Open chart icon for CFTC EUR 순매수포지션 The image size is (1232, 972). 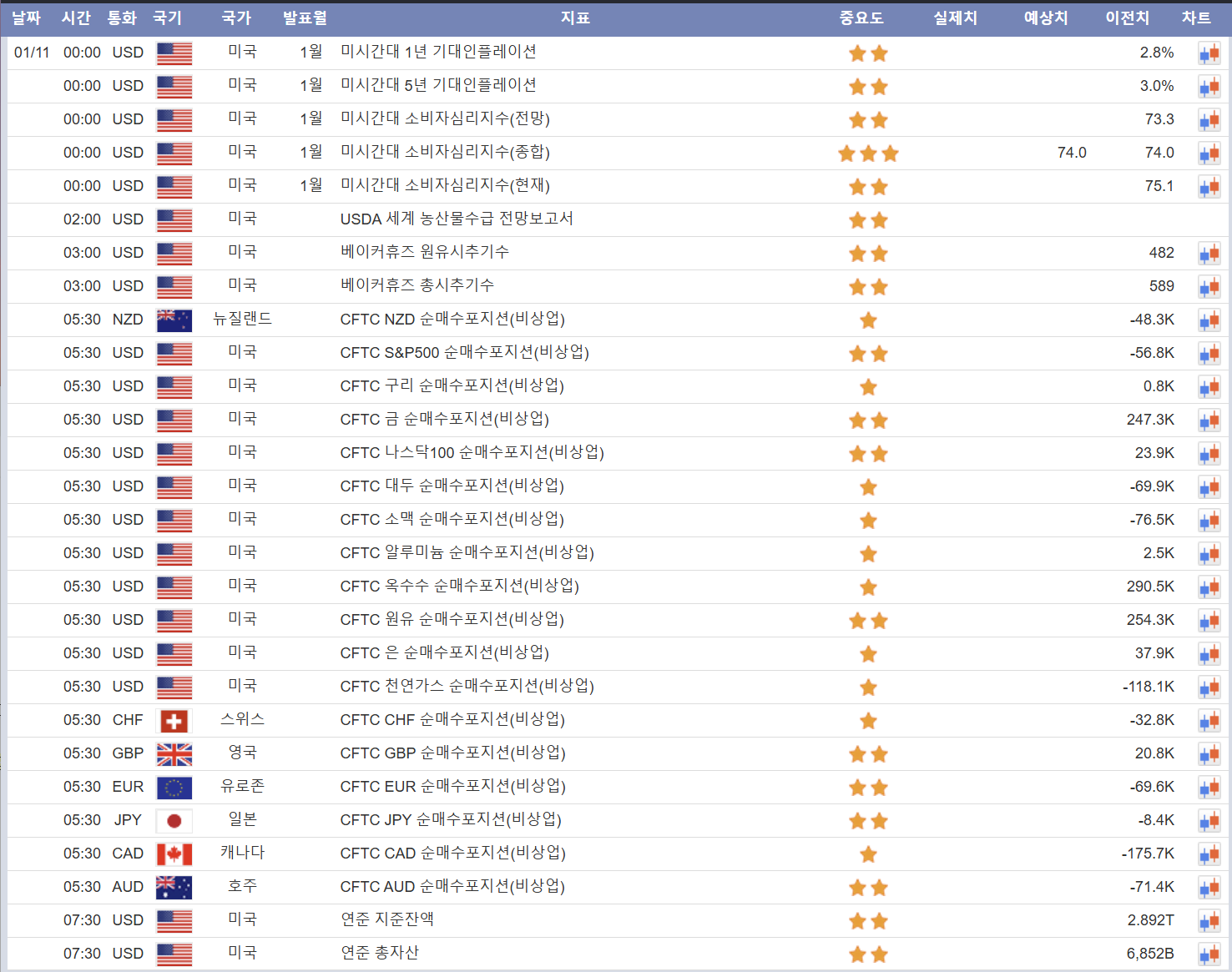point(1209,788)
